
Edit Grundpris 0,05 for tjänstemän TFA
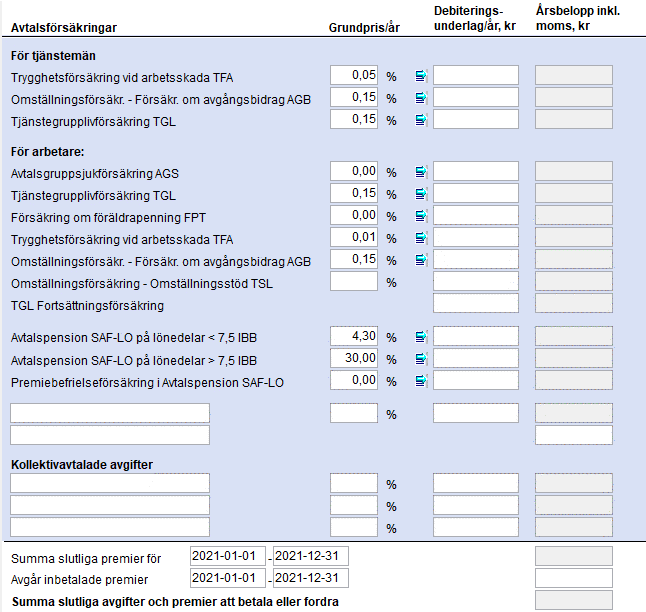354,75
